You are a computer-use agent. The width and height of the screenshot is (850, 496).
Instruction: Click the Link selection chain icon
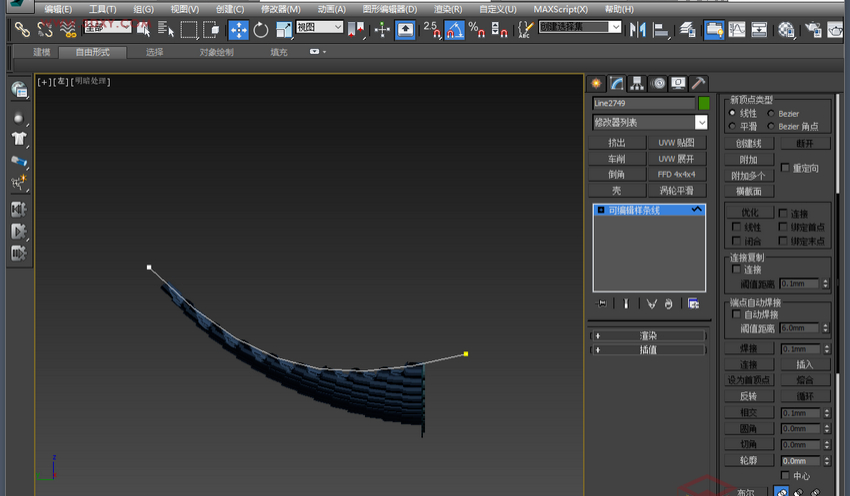pyautogui.click(x=21, y=30)
